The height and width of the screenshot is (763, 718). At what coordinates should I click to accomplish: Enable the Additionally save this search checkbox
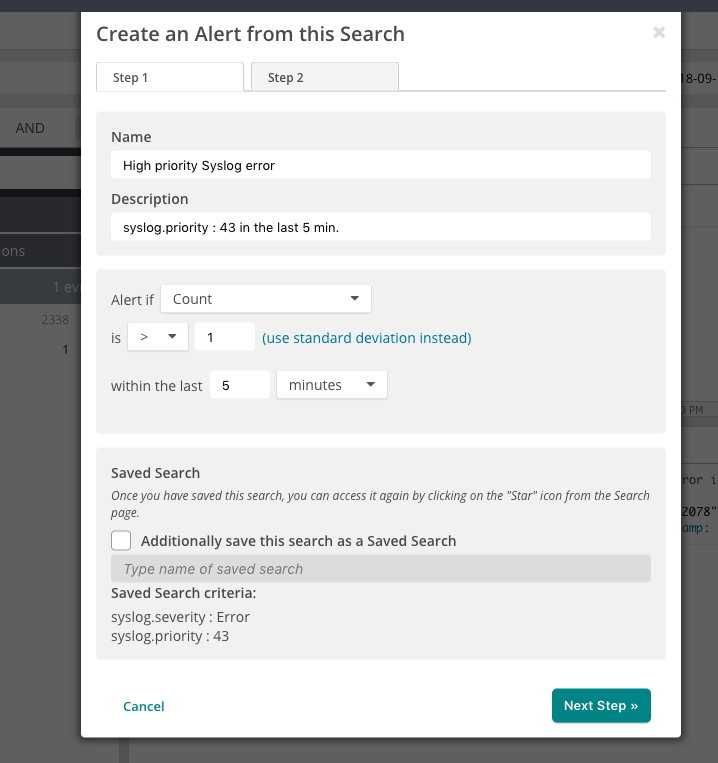(121, 541)
